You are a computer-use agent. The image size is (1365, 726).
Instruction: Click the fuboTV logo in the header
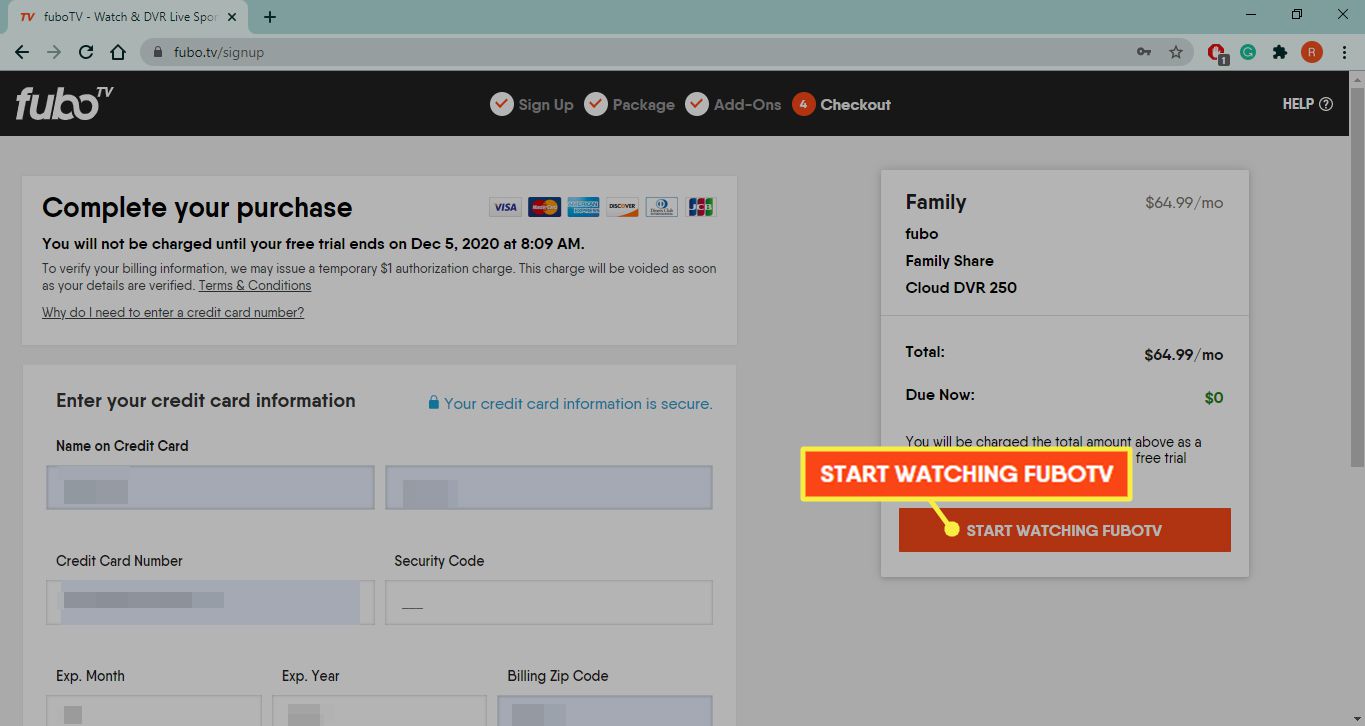click(x=64, y=103)
